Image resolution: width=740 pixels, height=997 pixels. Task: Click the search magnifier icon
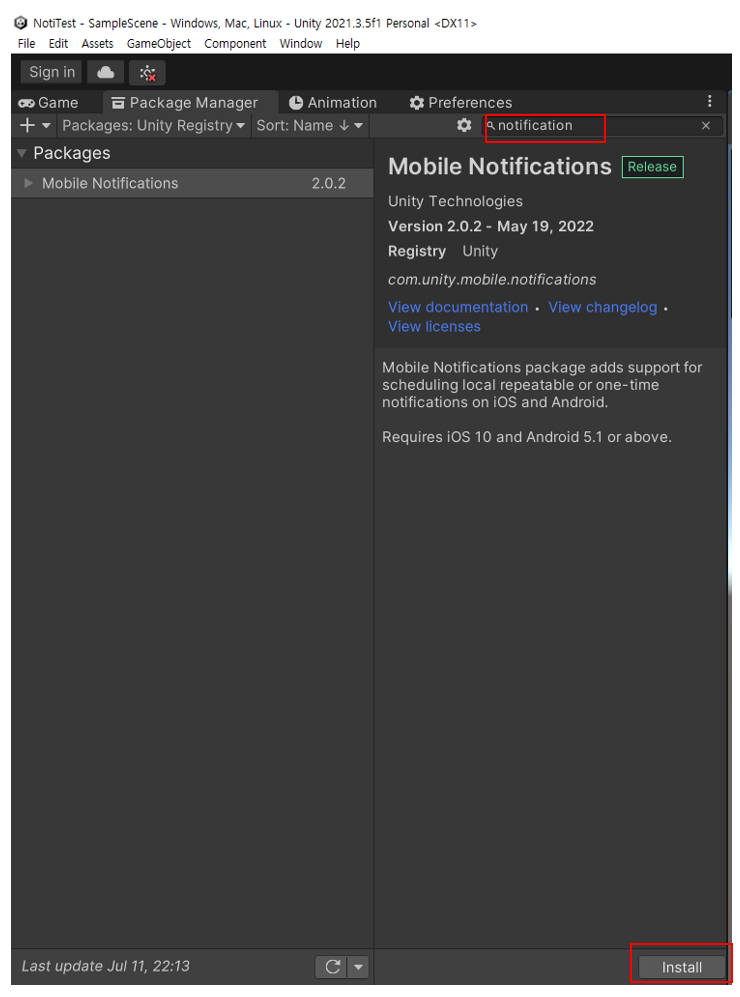491,125
